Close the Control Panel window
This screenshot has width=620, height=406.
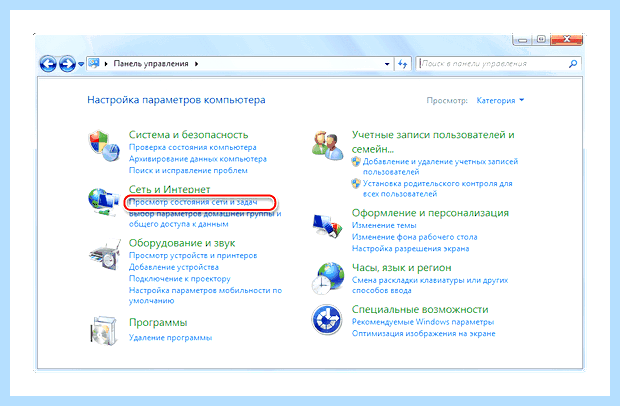pos(567,40)
